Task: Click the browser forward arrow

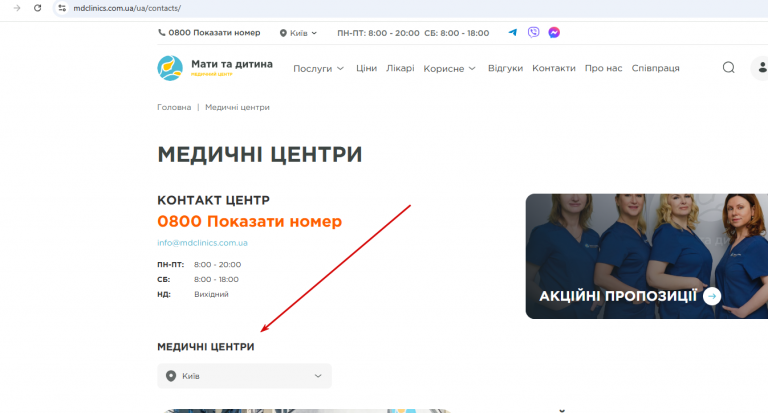Action: click(17, 8)
